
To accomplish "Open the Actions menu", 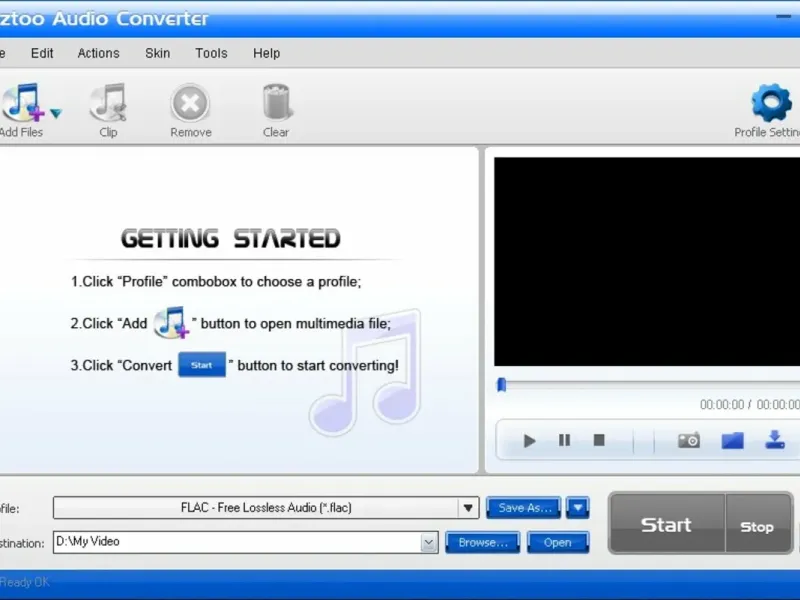I will pos(98,53).
